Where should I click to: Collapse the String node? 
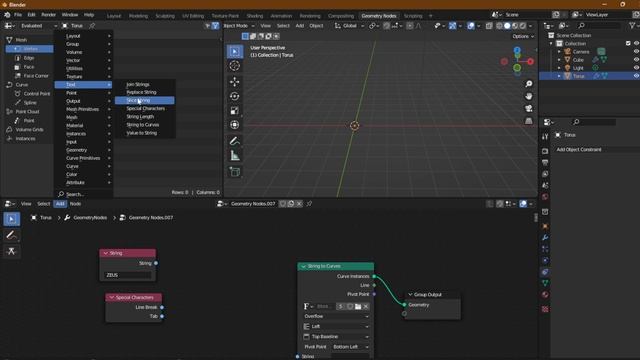pos(106,253)
